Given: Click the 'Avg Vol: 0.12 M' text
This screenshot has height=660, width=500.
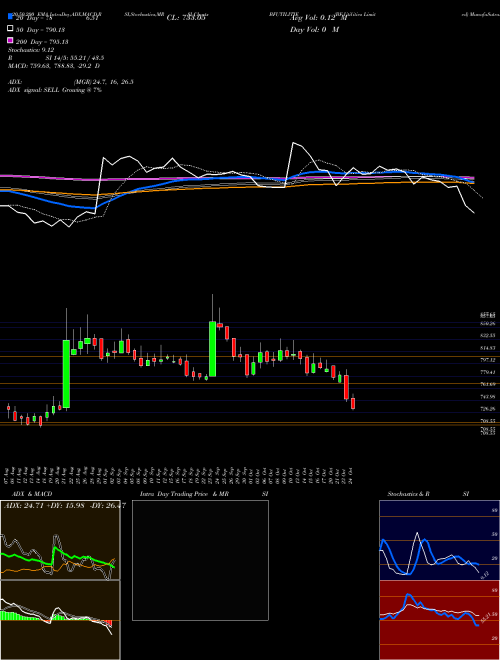Looking at the screenshot, I should tap(319, 18).
